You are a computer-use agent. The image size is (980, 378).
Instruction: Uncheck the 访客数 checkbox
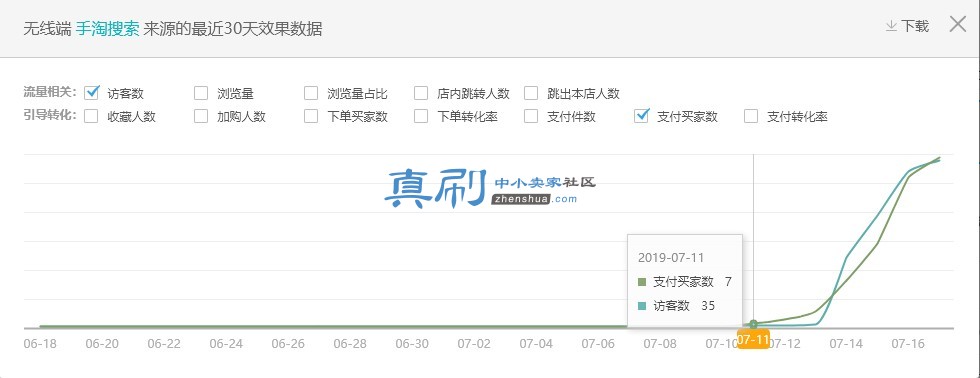click(91, 92)
